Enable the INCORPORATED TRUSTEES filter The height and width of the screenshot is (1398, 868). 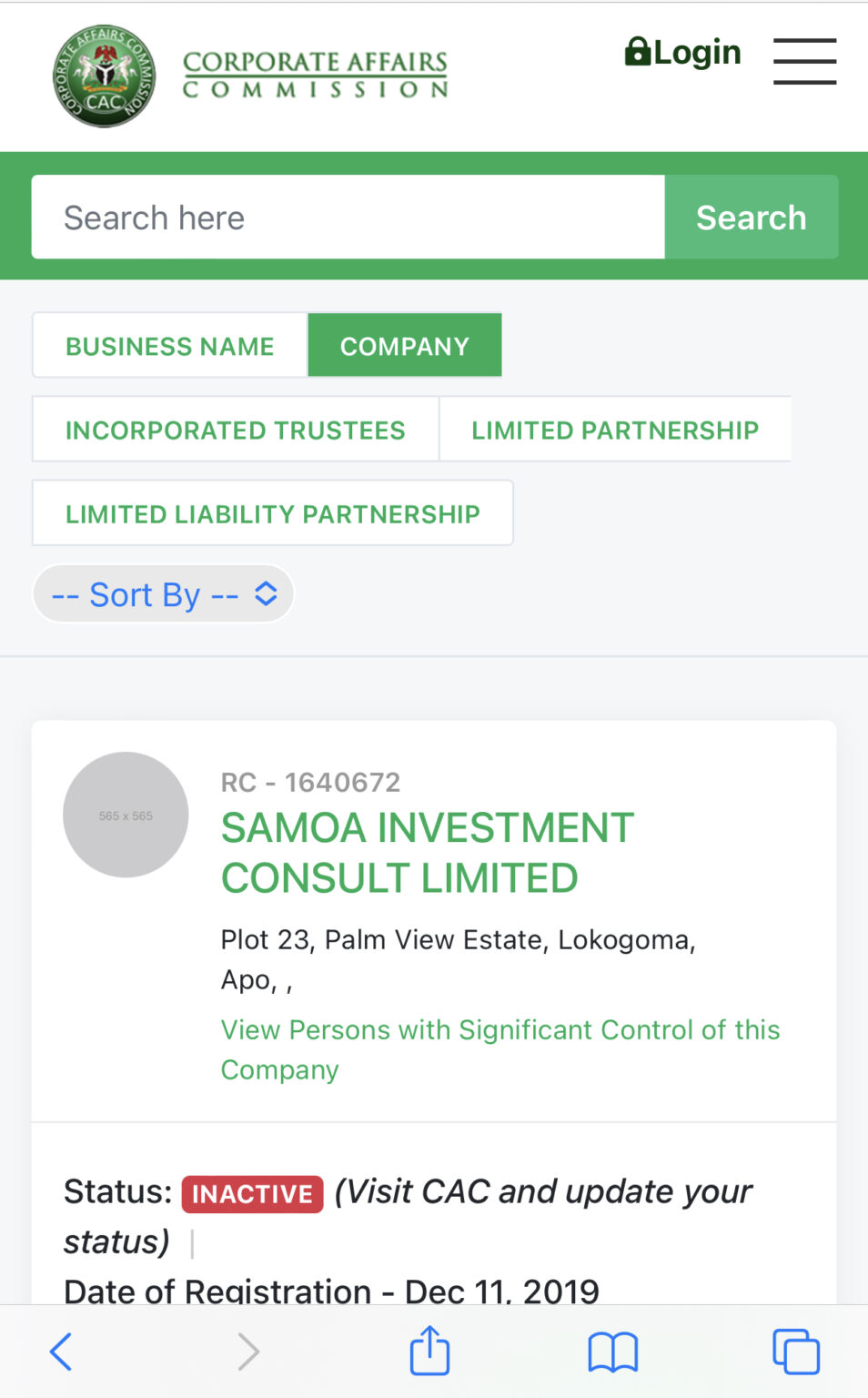[234, 429]
